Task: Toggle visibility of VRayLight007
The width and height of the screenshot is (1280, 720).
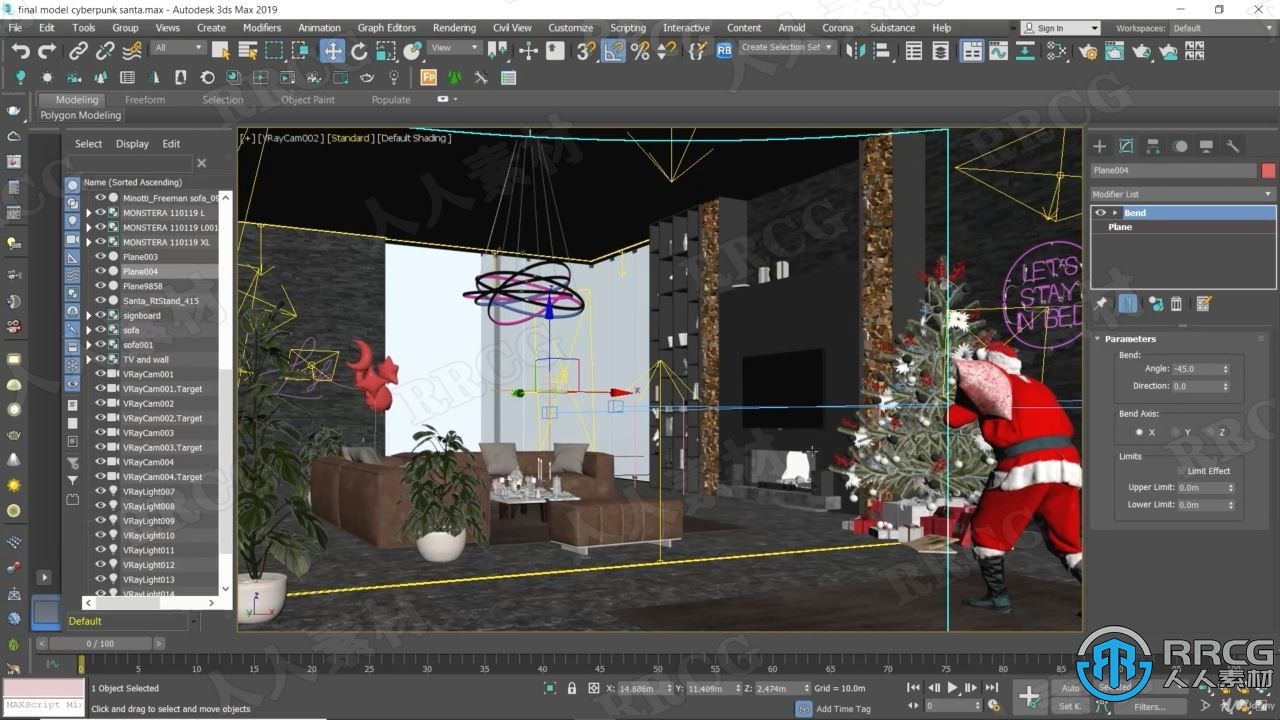Action: pyautogui.click(x=100, y=491)
